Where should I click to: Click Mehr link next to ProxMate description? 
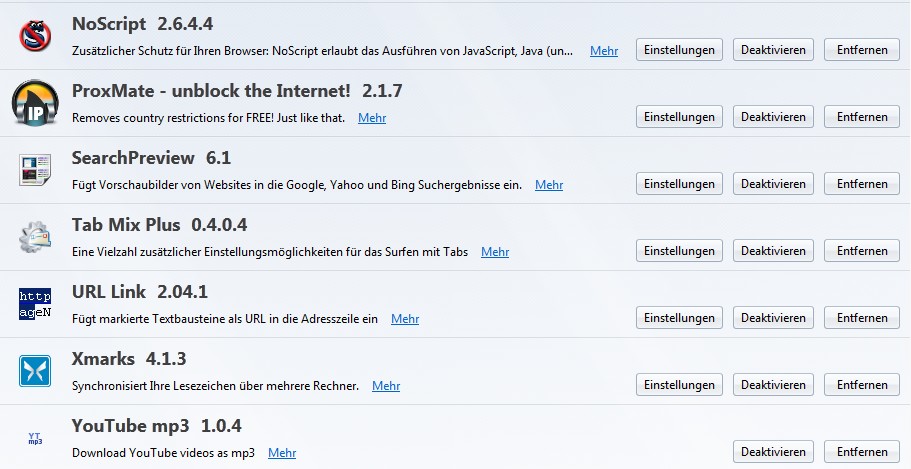372,118
